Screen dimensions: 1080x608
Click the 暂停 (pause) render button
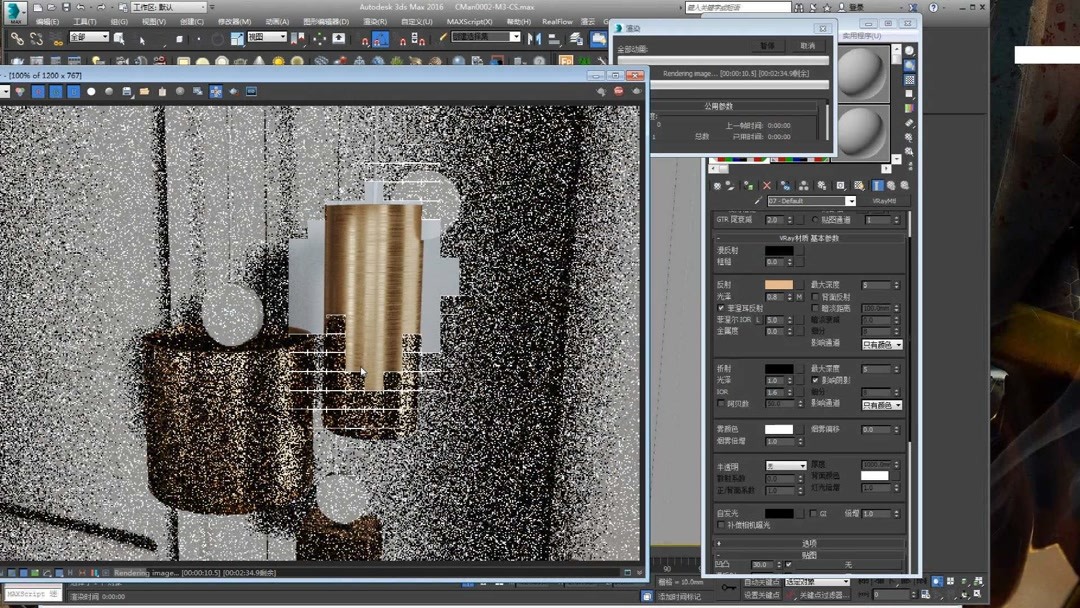point(767,46)
